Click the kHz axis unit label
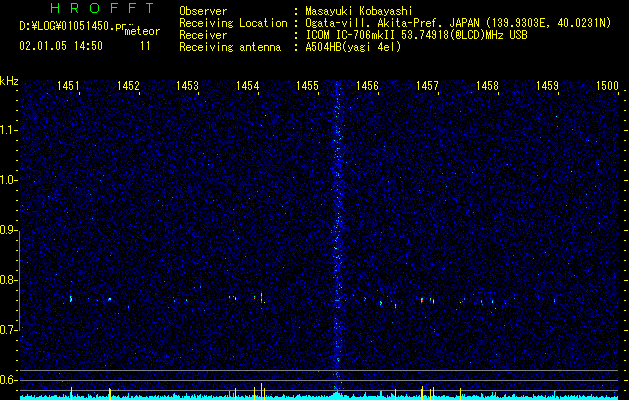Viewport: 629px width, 400px height. 9,81
